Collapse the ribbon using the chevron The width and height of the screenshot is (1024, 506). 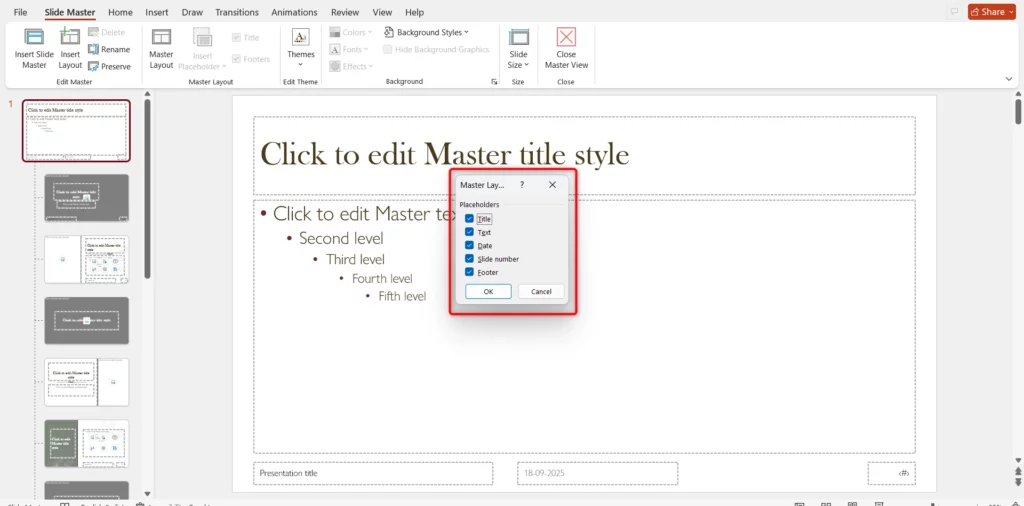pyautogui.click(x=1008, y=79)
